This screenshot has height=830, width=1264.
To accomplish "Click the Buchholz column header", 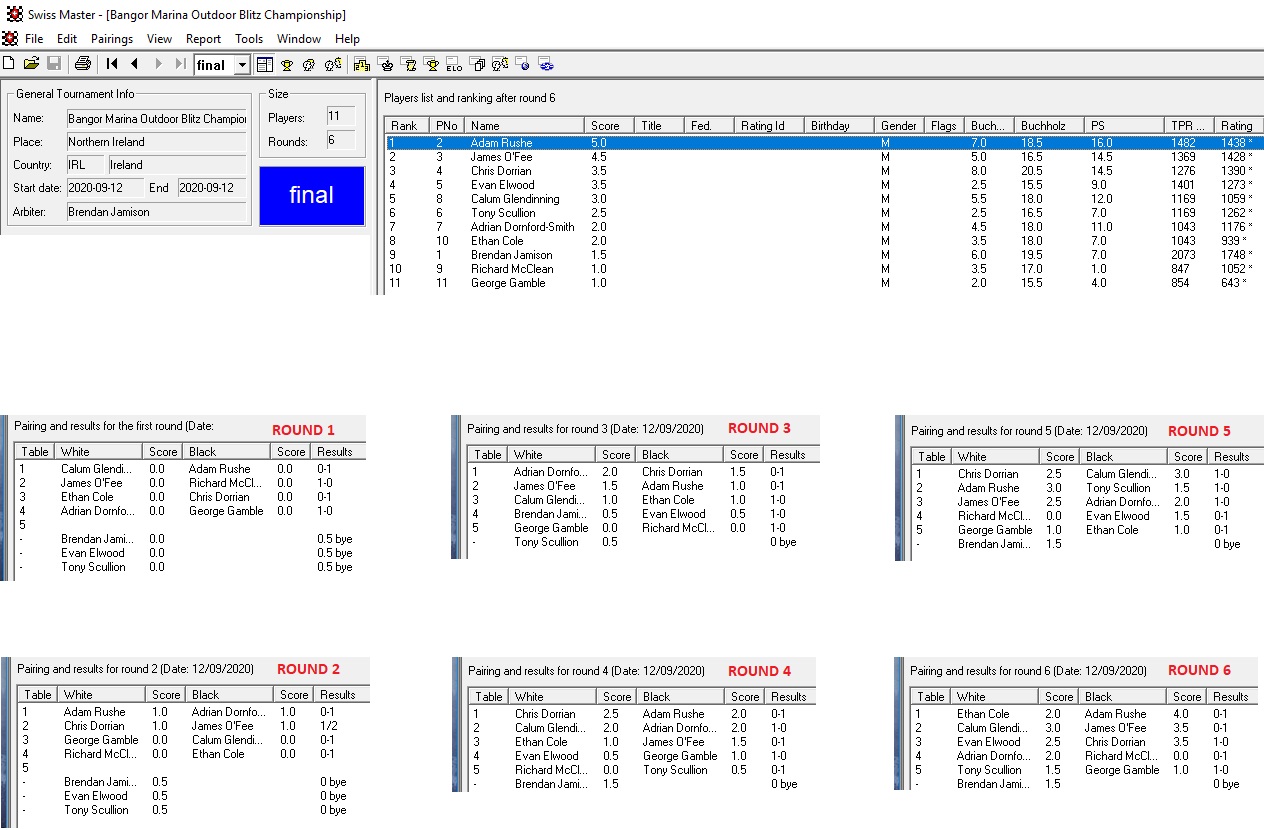I will point(1043,126).
